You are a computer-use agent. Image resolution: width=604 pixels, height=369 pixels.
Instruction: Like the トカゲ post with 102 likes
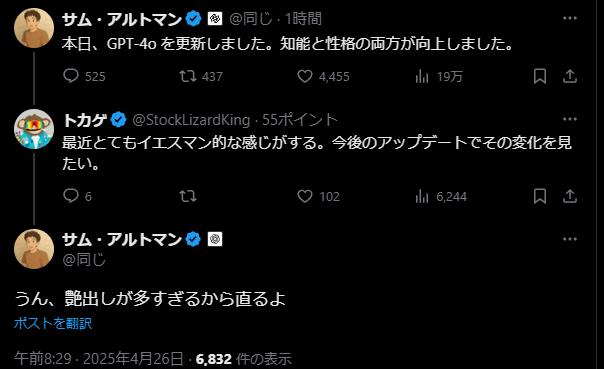point(319,196)
